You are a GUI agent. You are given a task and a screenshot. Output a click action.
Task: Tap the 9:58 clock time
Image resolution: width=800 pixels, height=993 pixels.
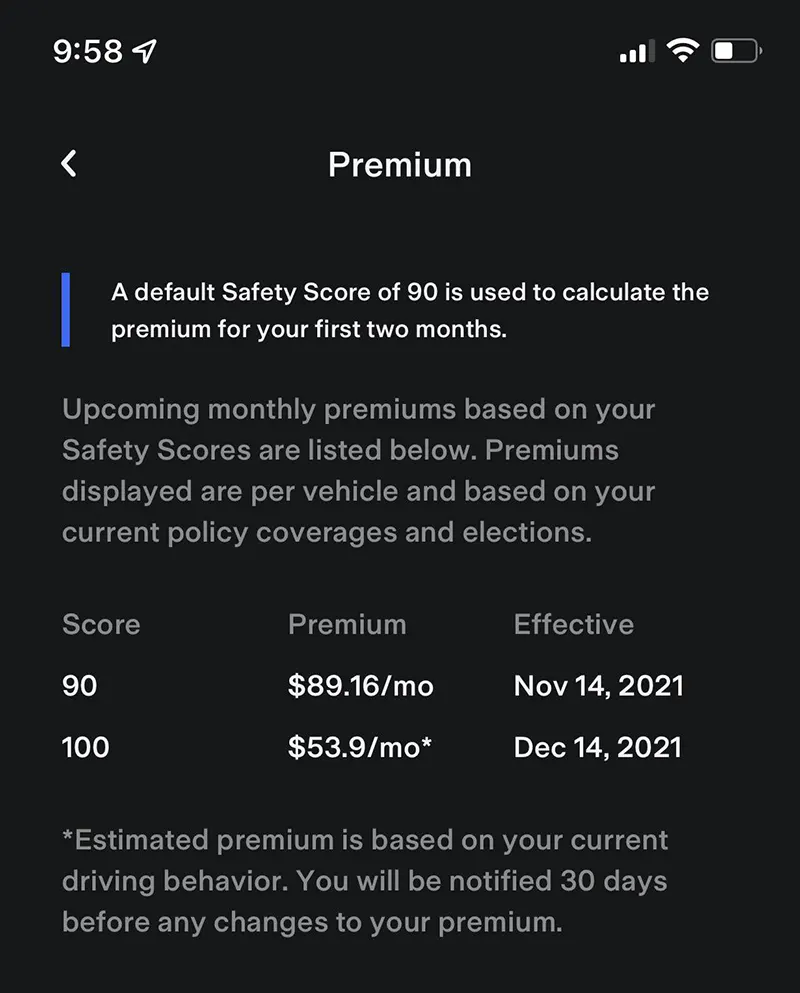click(87, 52)
